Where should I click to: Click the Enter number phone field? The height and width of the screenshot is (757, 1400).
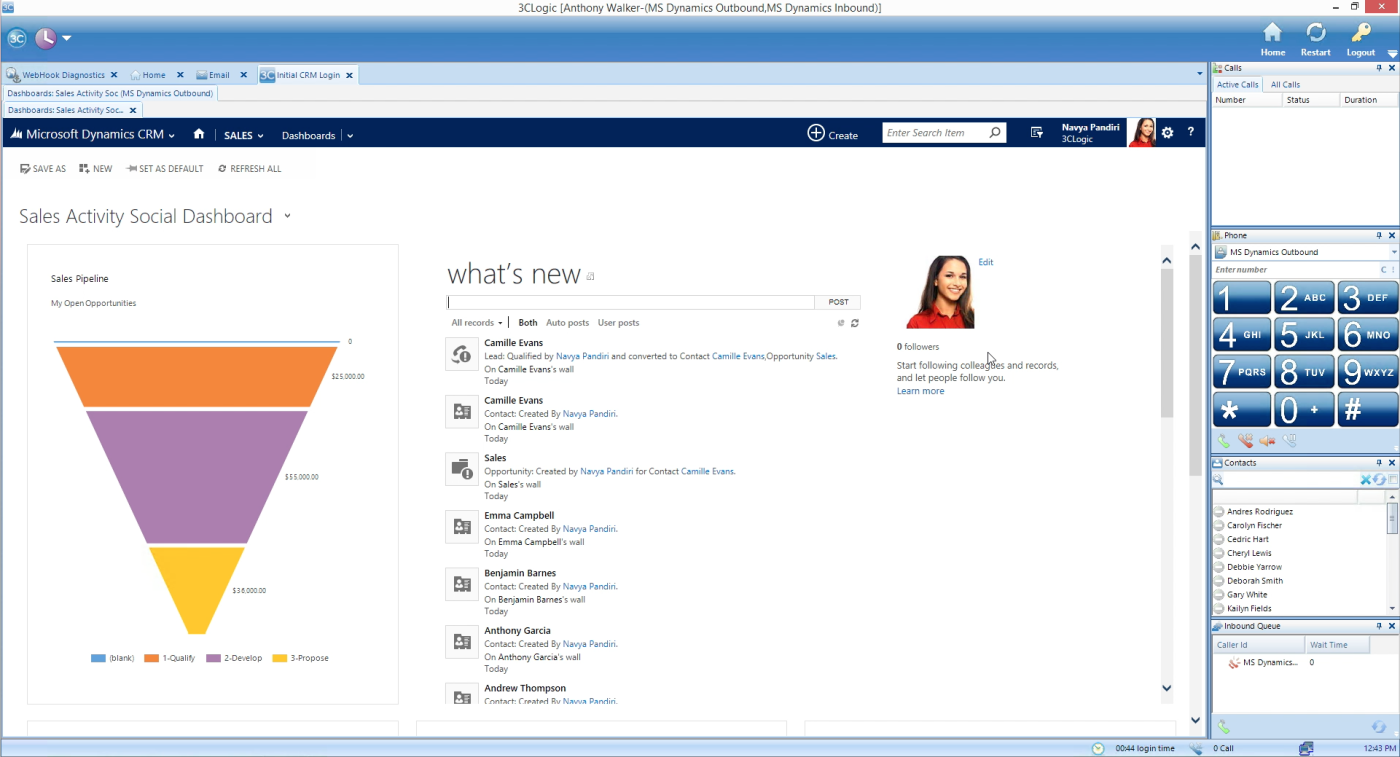[1295, 270]
